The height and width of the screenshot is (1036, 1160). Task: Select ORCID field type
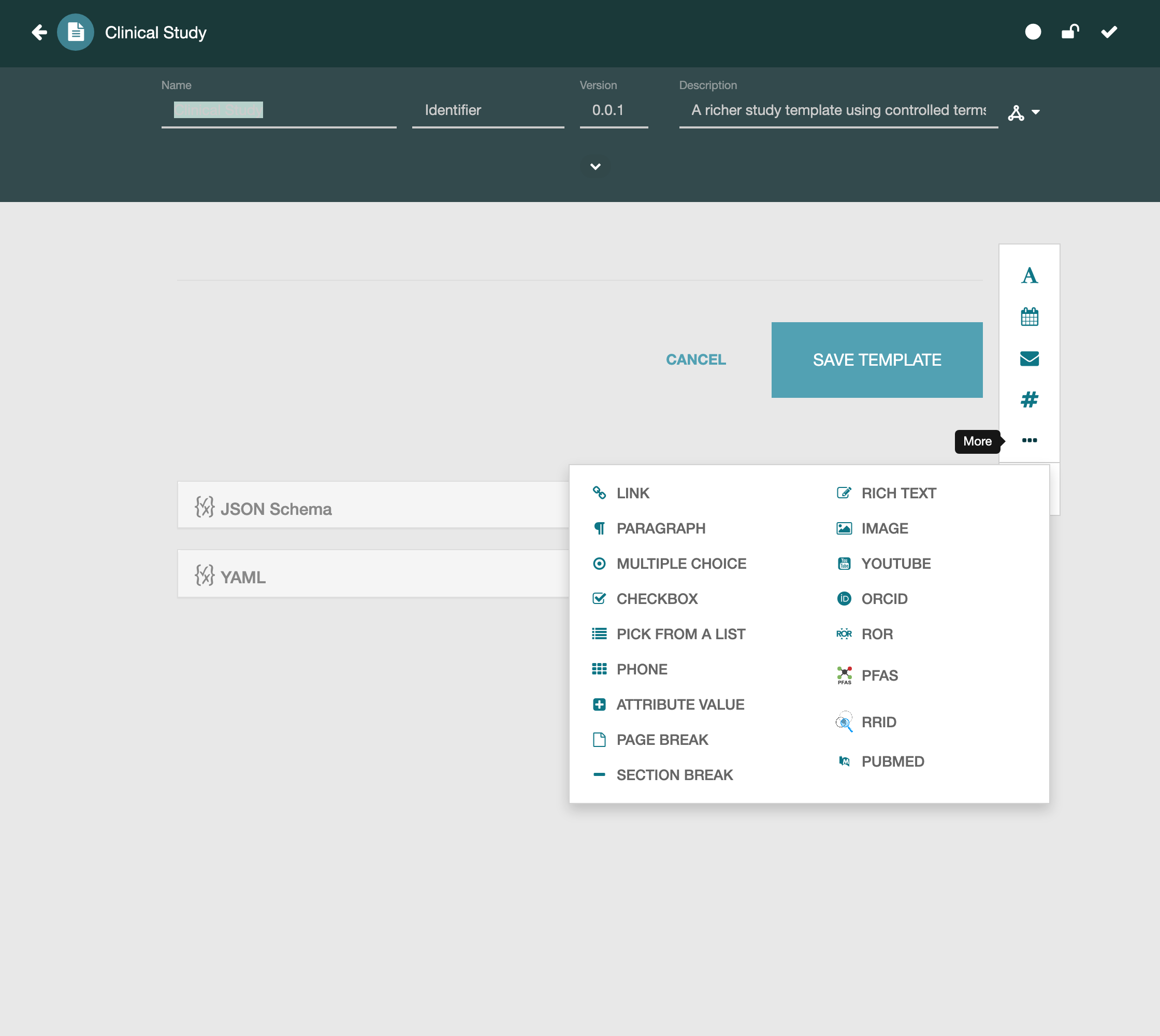click(872, 599)
